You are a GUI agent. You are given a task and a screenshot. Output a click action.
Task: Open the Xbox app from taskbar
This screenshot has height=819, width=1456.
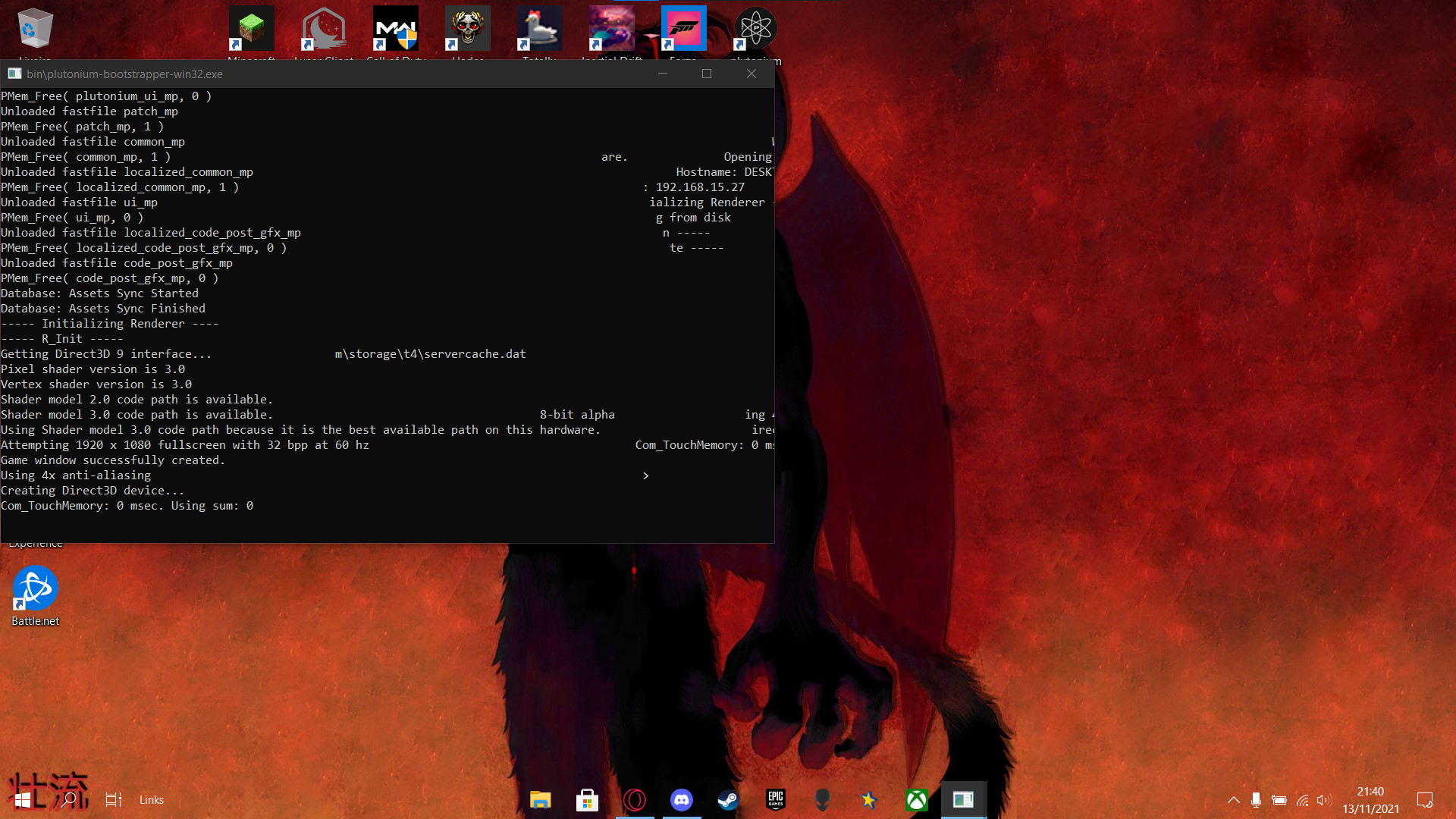(x=917, y=799)
